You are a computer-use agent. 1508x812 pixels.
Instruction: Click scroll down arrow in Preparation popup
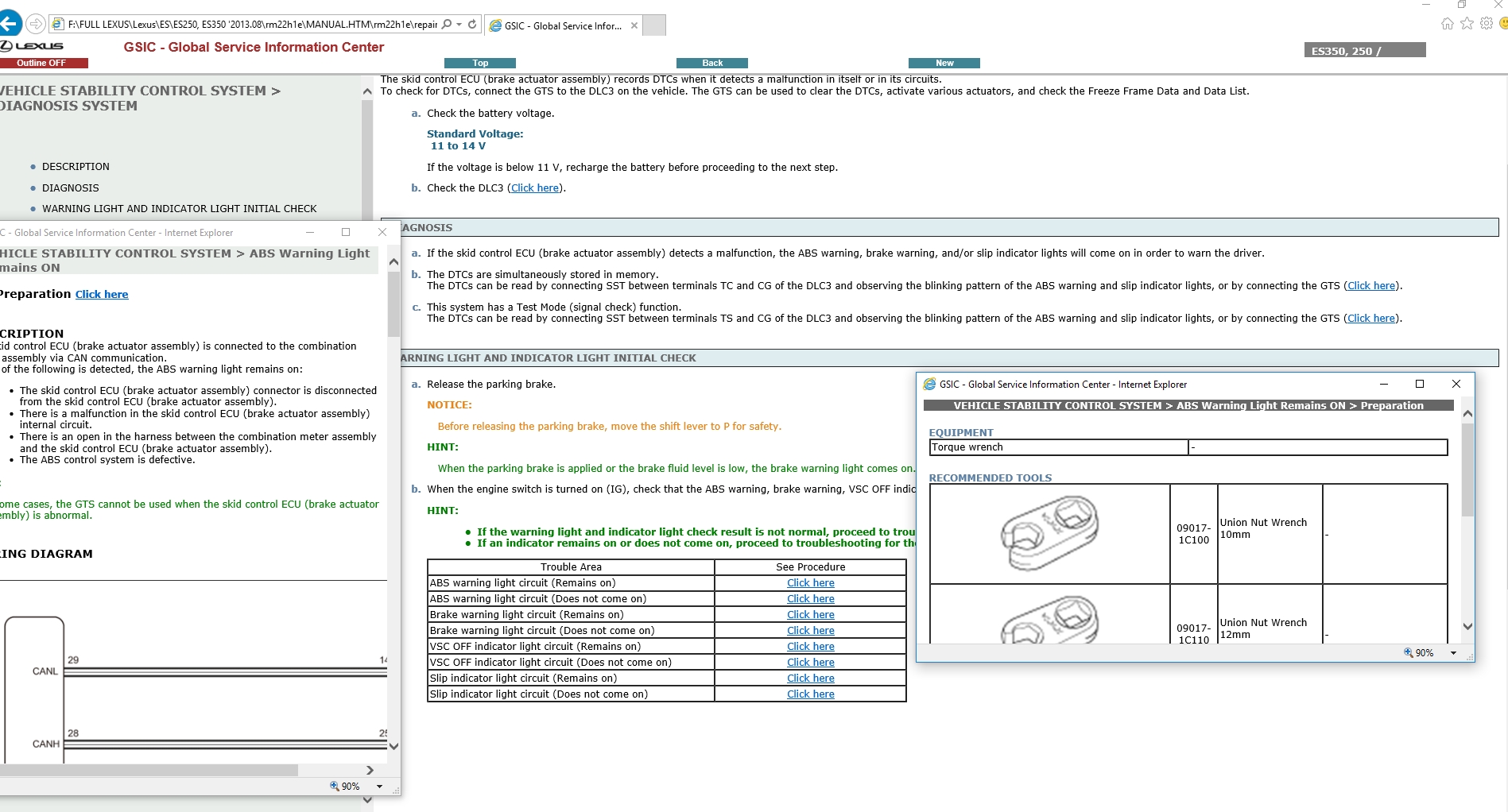pos(1467,626)
